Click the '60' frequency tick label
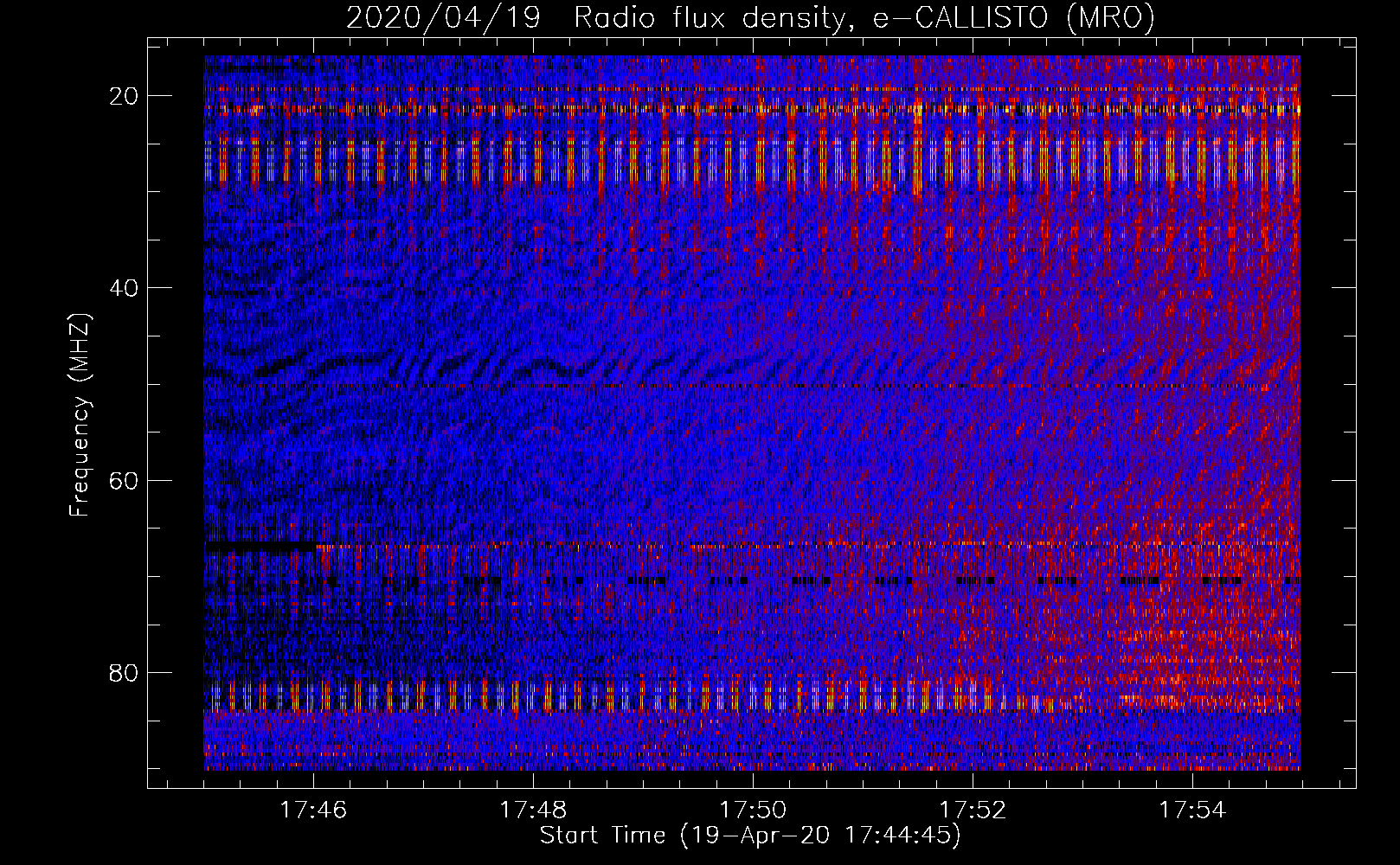 (x=125, y=480)
